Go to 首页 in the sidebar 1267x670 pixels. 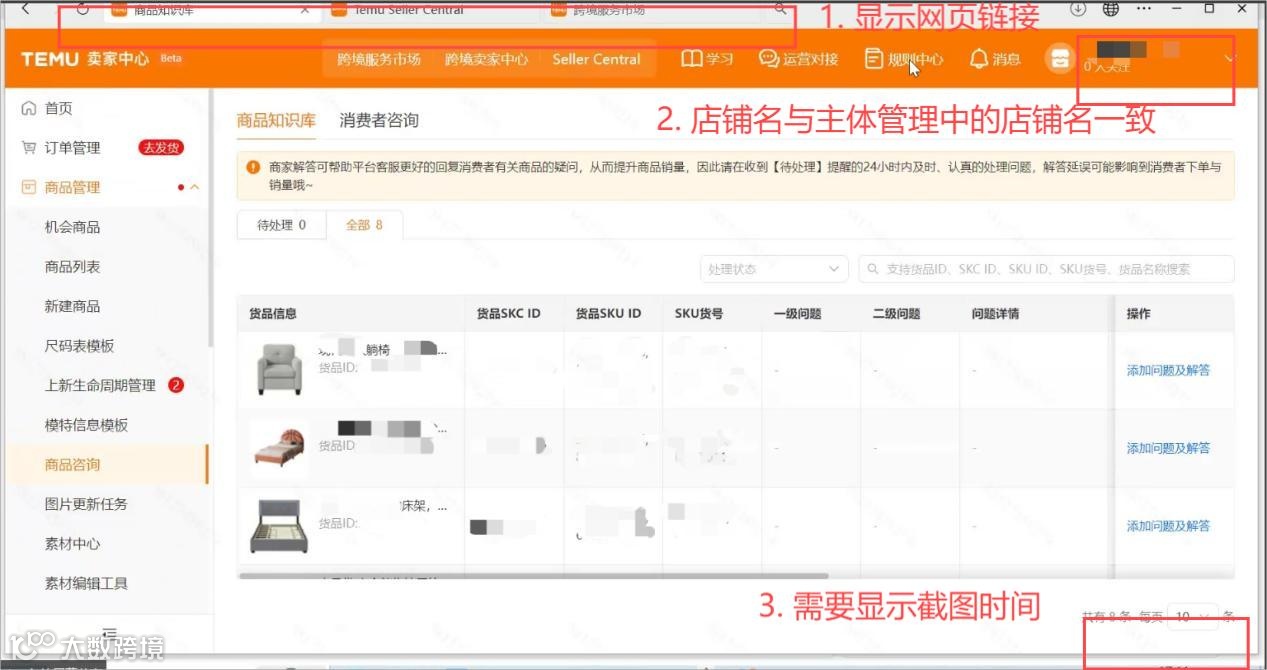coord(58,108)
